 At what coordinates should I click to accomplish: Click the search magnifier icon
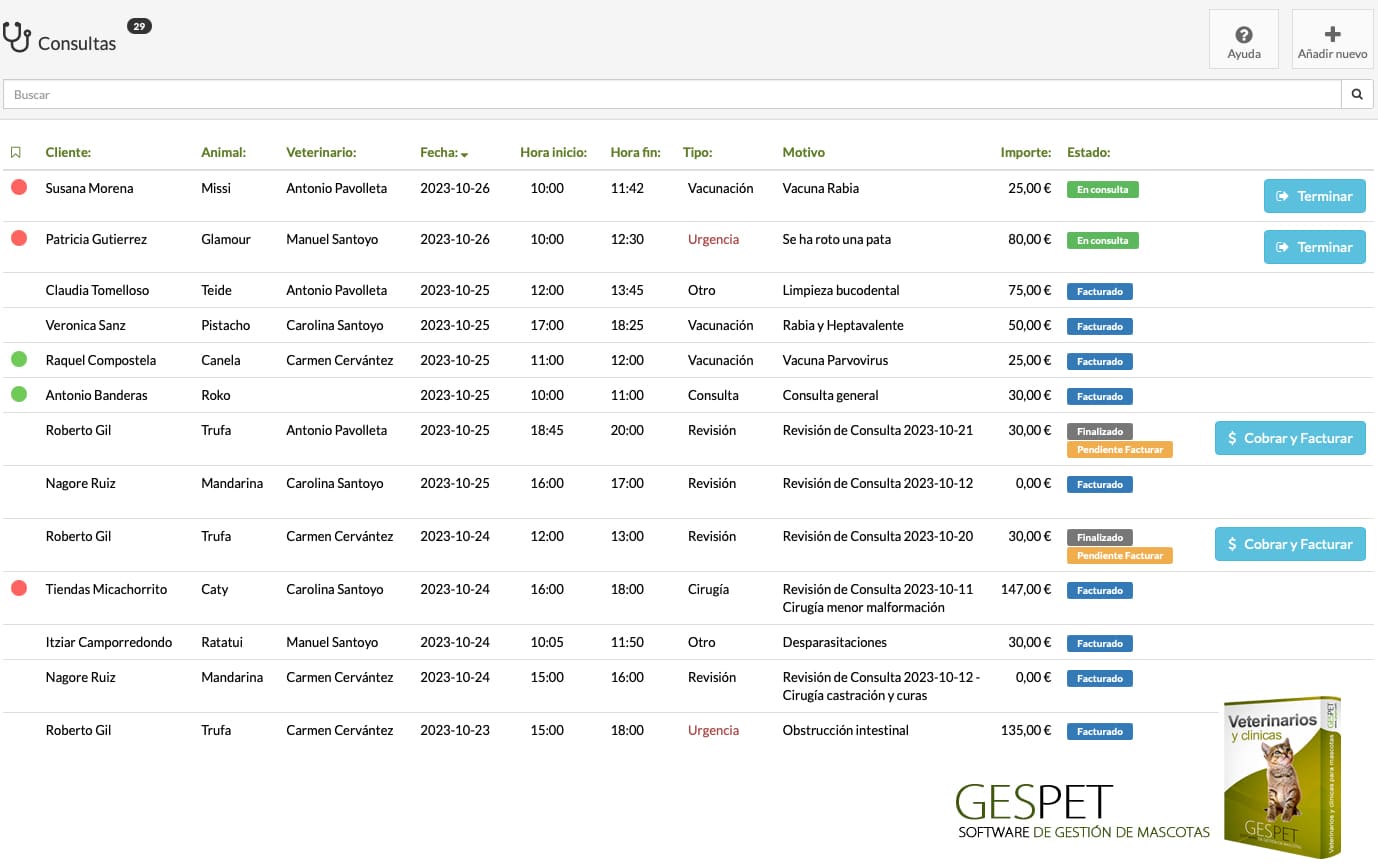click(1357, 95)
